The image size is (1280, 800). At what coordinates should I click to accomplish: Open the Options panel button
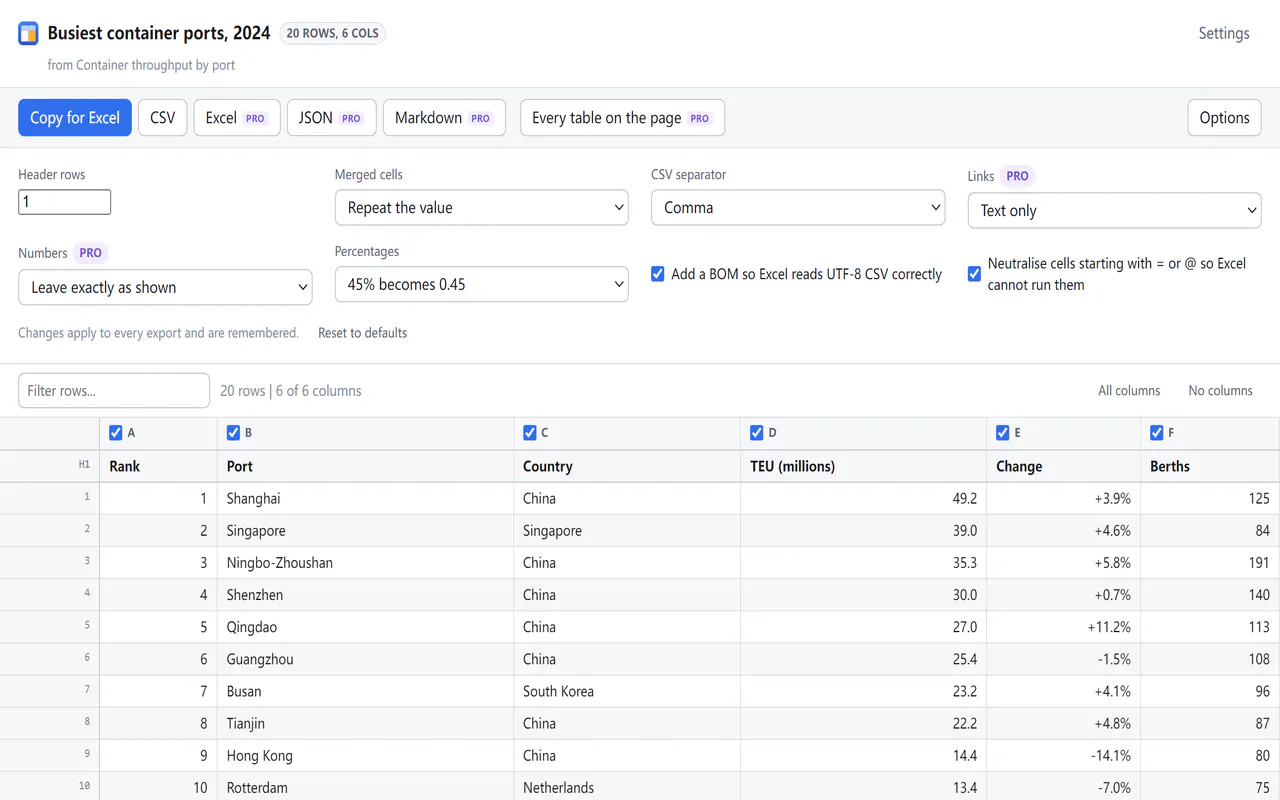(1224, 118)
